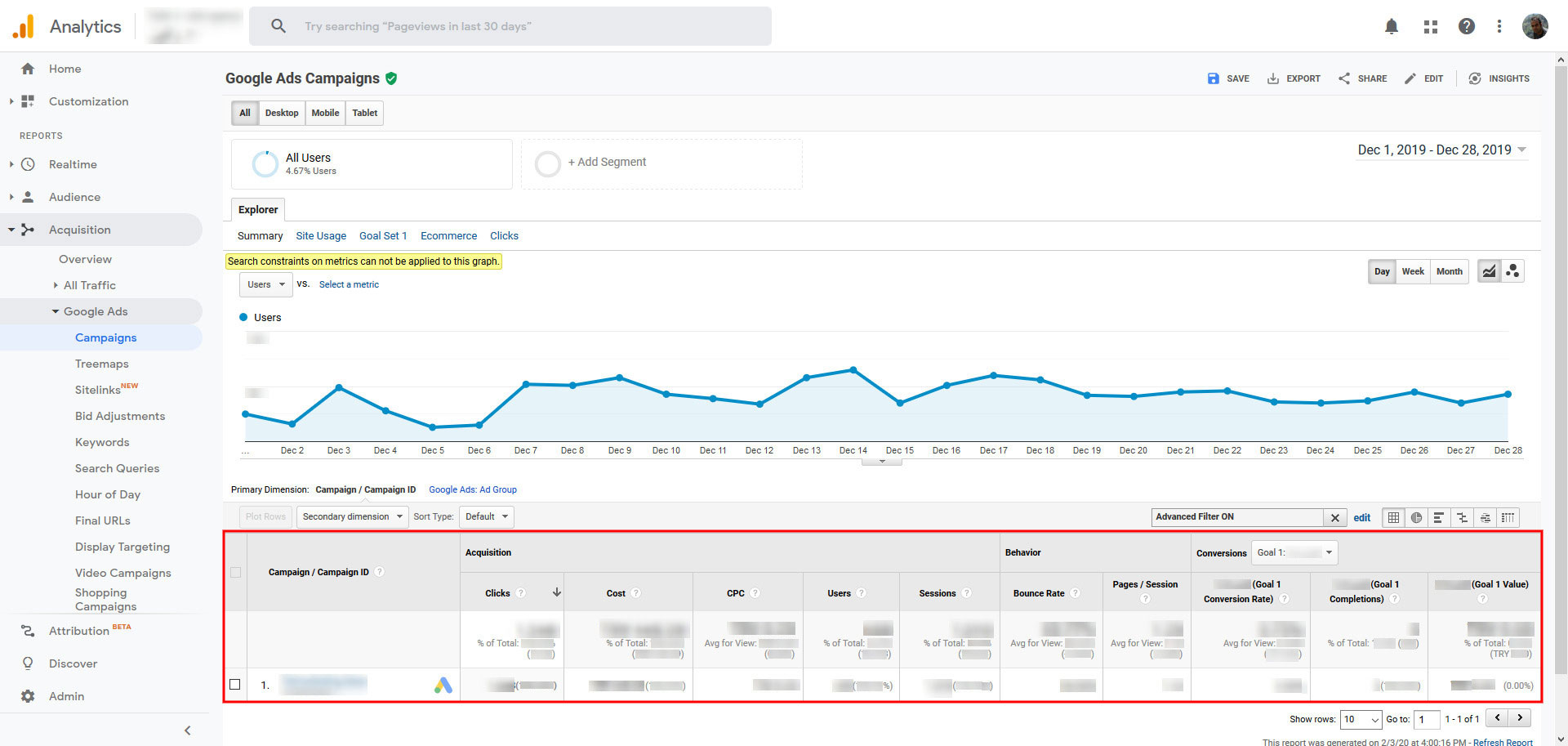Open the Goal 1 conversions dropdown

1294,552
